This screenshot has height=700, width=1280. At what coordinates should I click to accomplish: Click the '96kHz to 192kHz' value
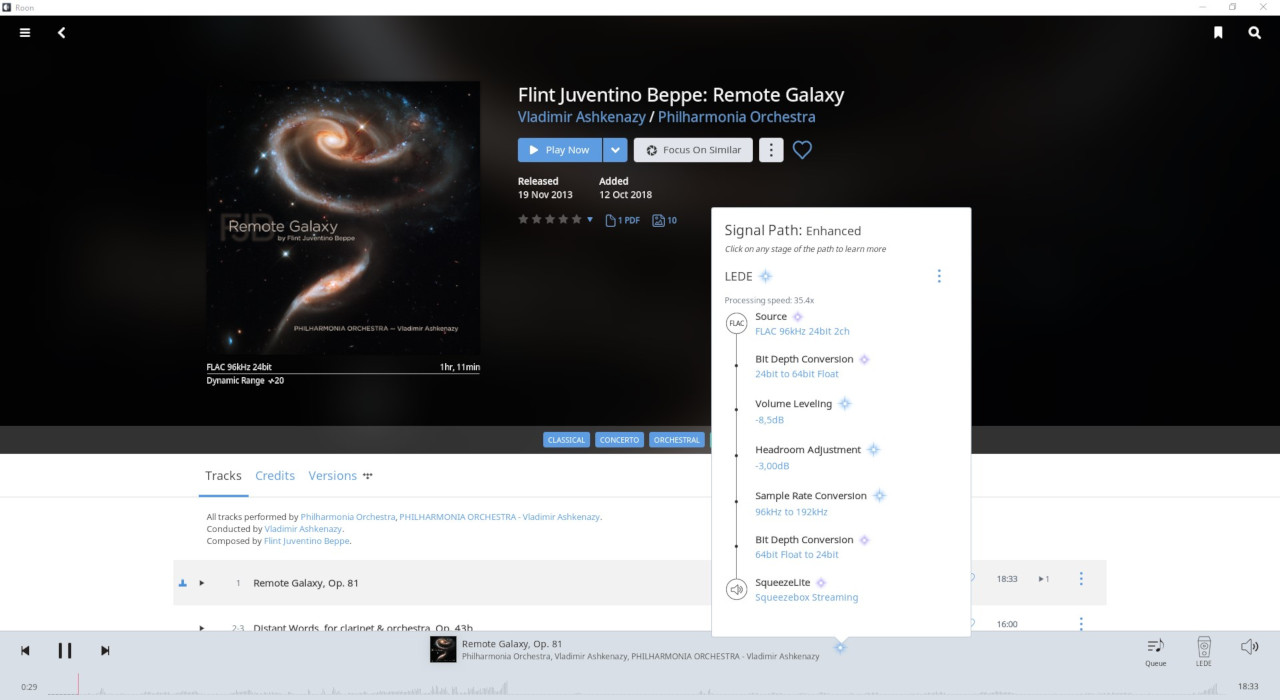791,512
